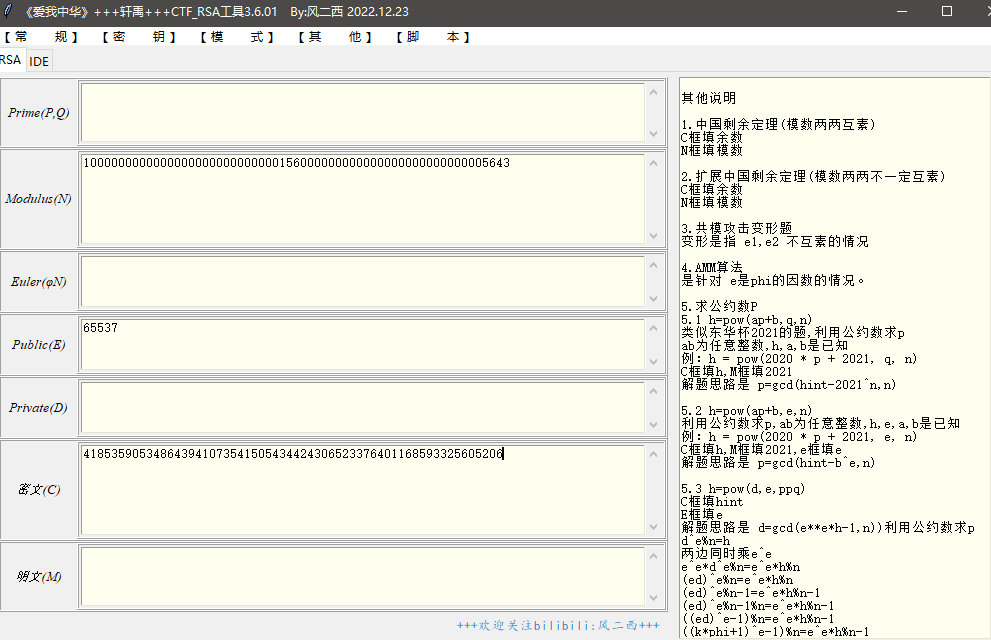991x640 pixels.
Task: Click Modulus(N) field scroll-down arrow
Action: 654,236
